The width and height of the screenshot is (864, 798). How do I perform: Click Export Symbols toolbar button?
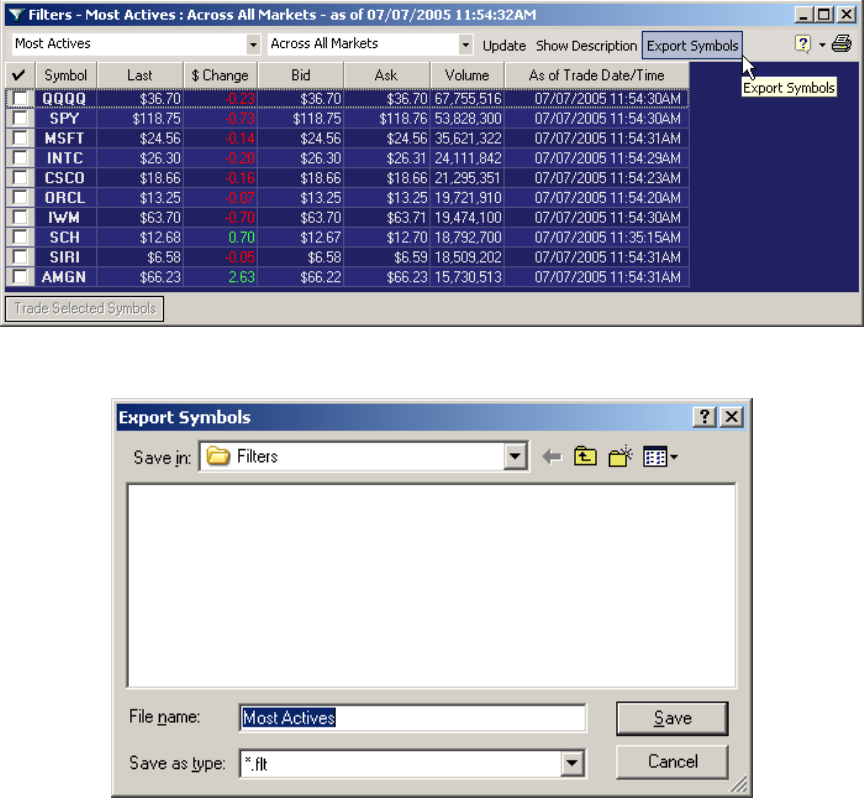coord(692,46)
